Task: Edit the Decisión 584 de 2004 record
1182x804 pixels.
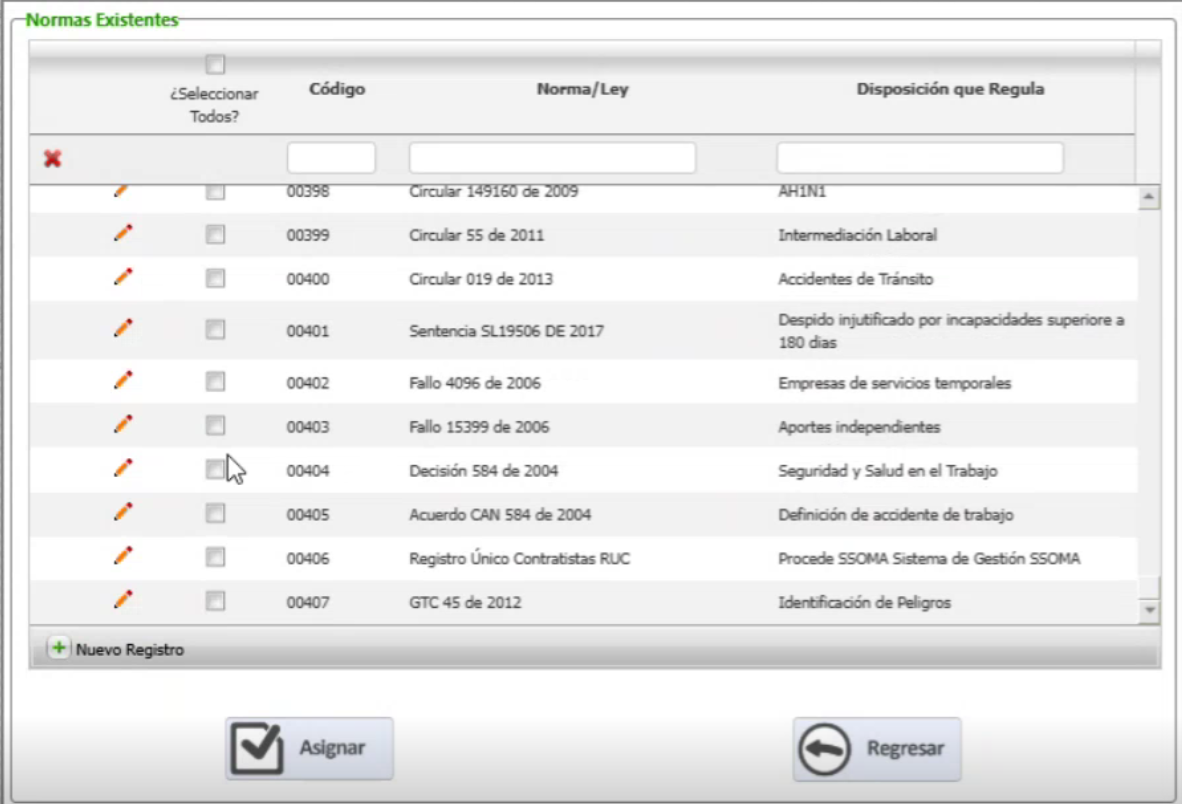Action: click(120, 469)
